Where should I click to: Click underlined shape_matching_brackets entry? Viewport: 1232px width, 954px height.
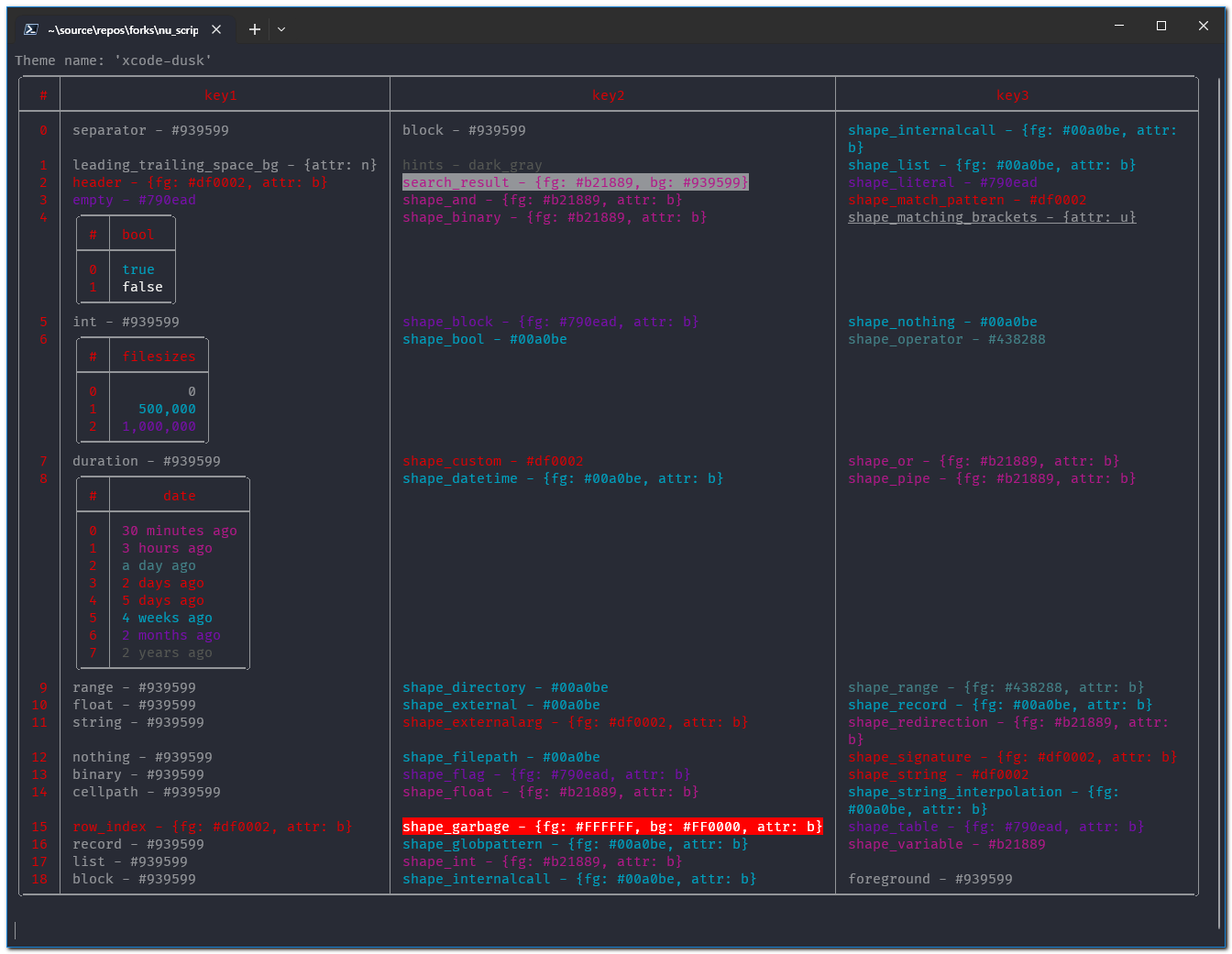[x=992, y=217]
